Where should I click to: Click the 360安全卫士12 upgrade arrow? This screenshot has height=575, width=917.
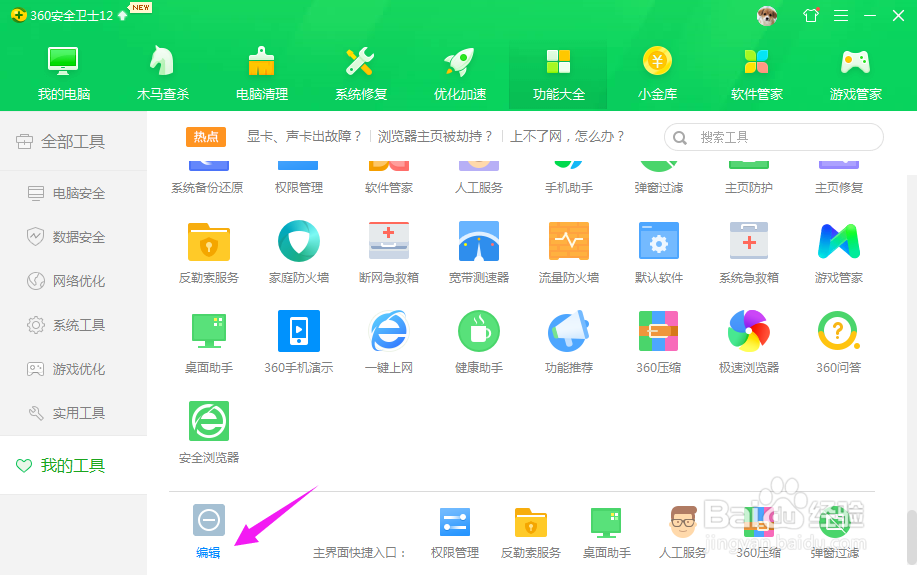(123, 16)
